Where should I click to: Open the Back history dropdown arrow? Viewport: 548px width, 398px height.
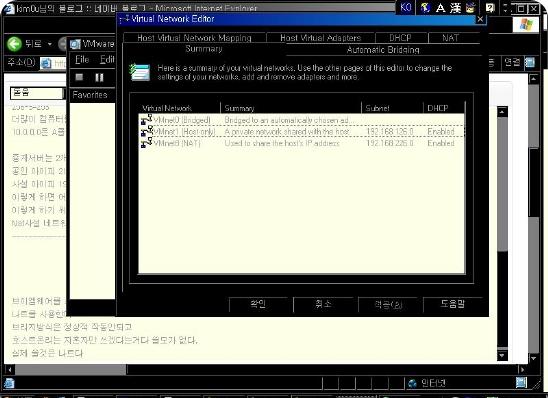click(50, 44)
